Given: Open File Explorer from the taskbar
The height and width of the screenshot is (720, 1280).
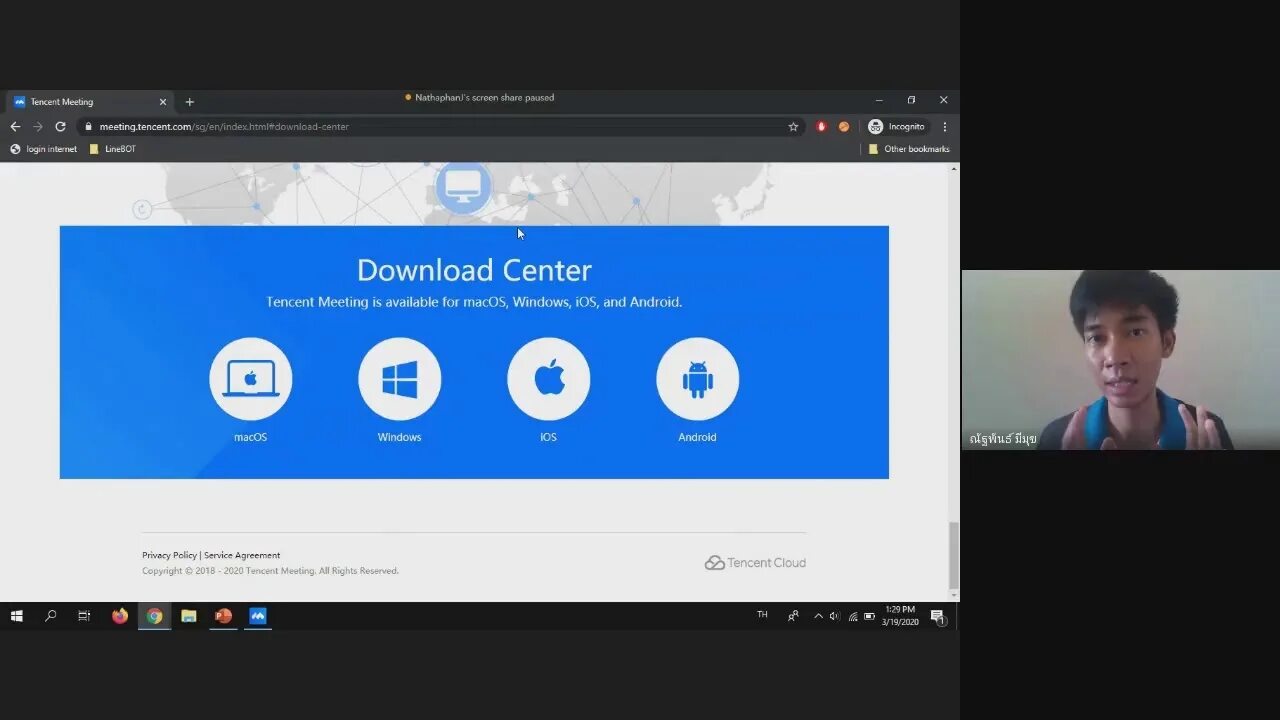Looking at the screenshot, I should tap(188, 616).
